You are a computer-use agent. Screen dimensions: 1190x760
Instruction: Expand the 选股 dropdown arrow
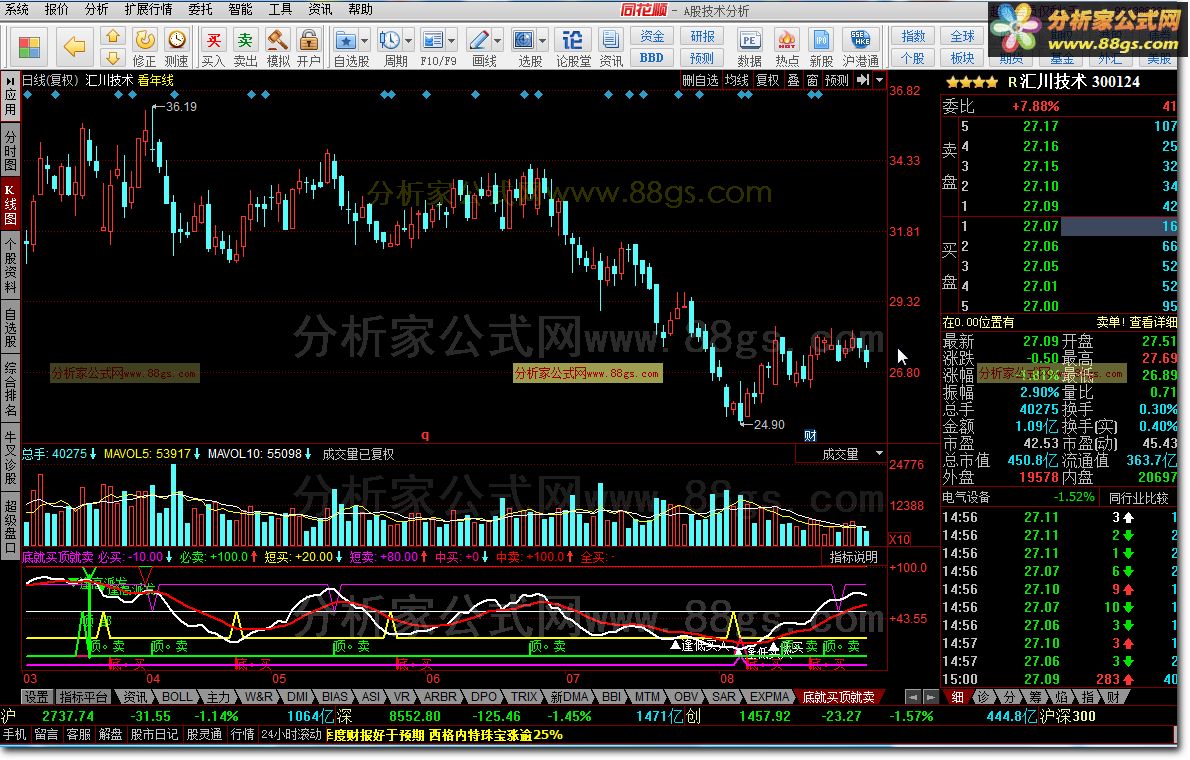[543, 40]
